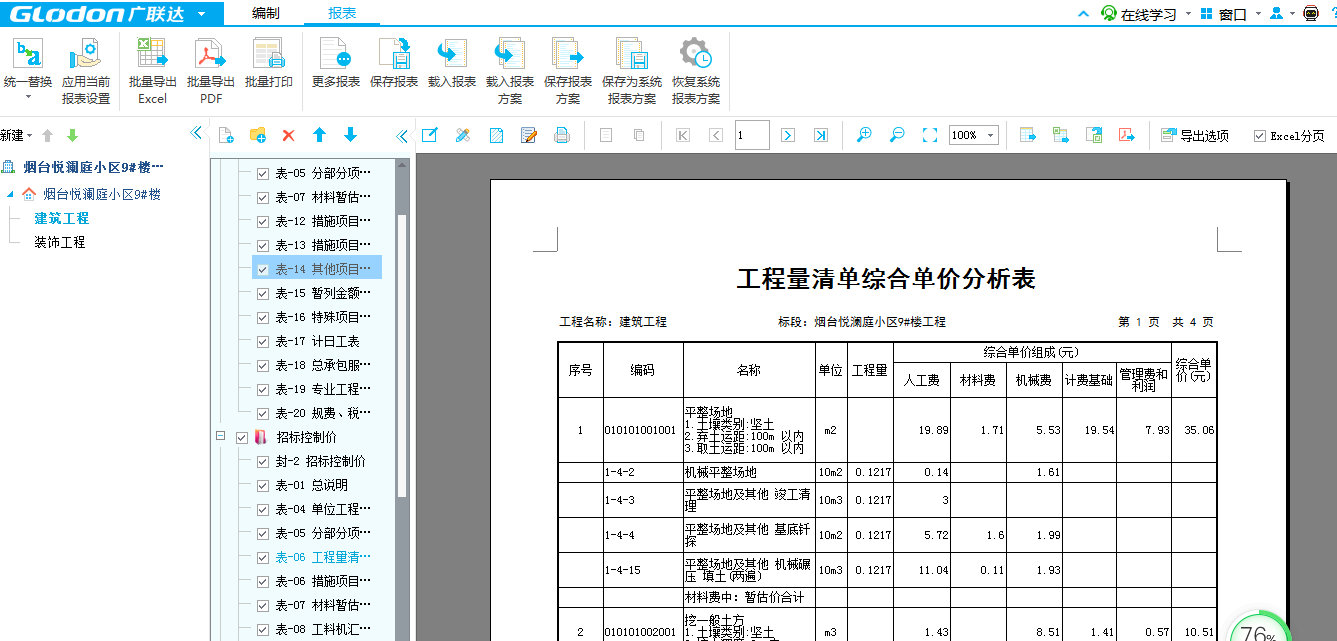Go to the next page
Image resolution: width=1337 pixels, height=641 pixels.
coord(788,135)
